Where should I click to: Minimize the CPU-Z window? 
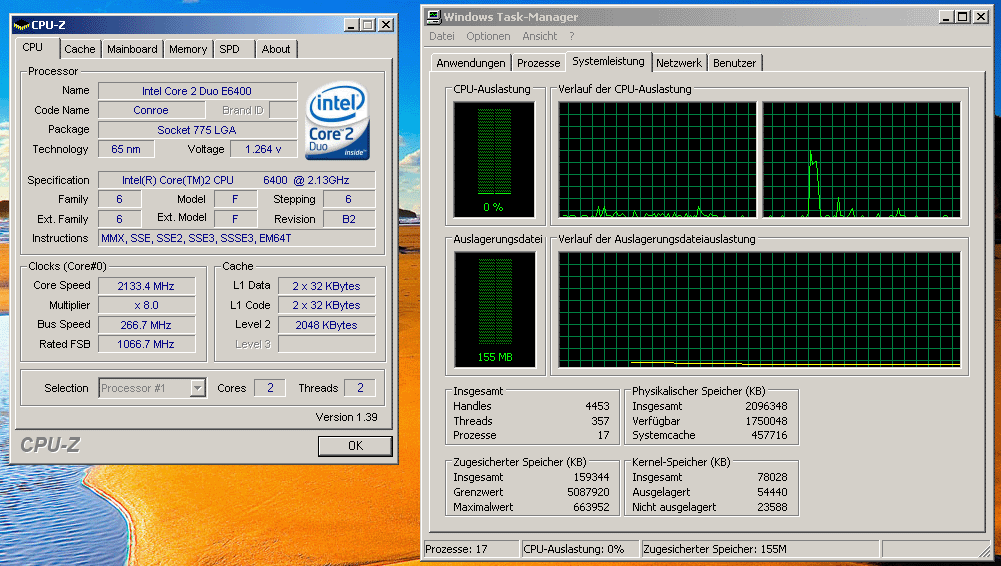click(x=350, y=25)
